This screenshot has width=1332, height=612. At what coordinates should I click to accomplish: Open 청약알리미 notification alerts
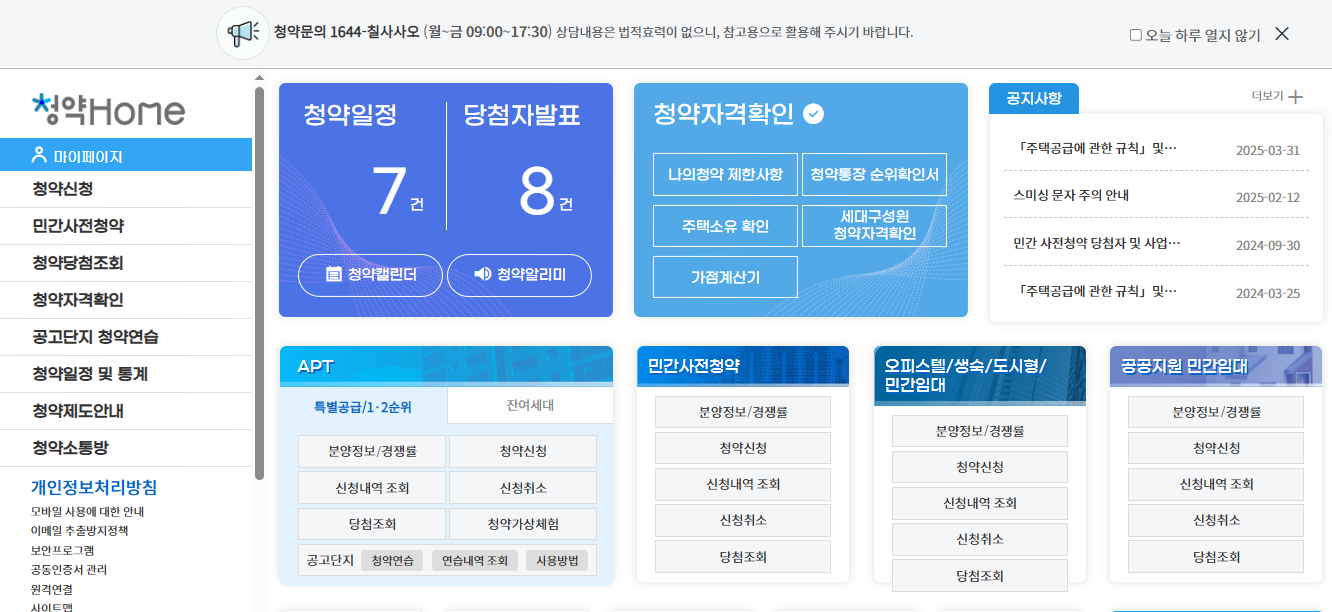click(x=519, y=275)
